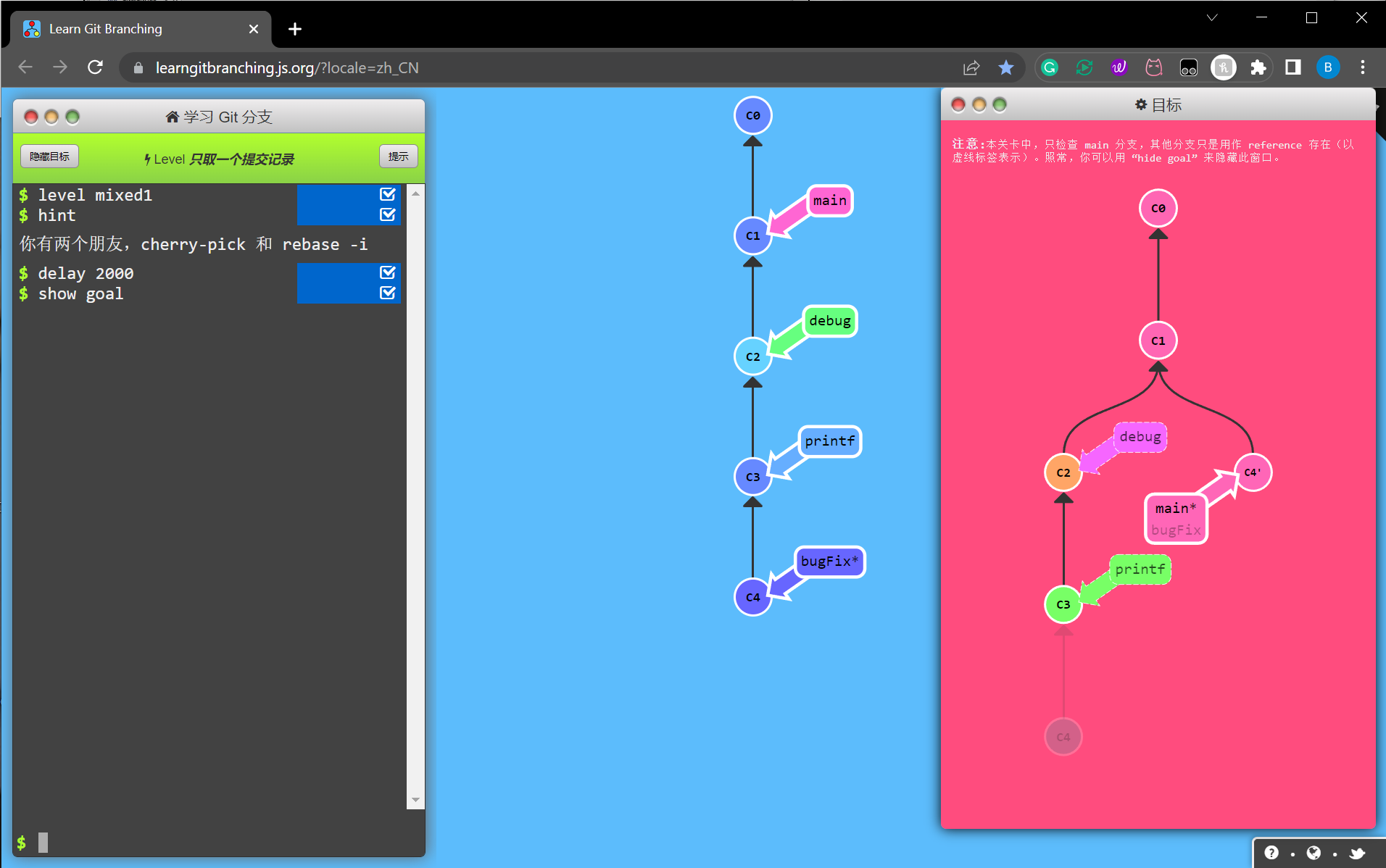Image resolution: width=1386 pixels, height=868 pixels.
Task: Click terminal scrollbar down arrow
Action: tap(415, 800)
